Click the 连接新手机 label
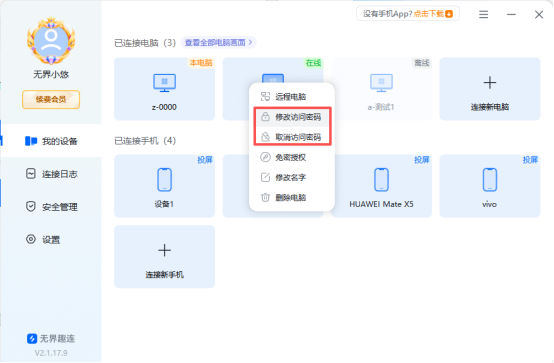Viewport: 554px width, 363px height. pos(164,275)
